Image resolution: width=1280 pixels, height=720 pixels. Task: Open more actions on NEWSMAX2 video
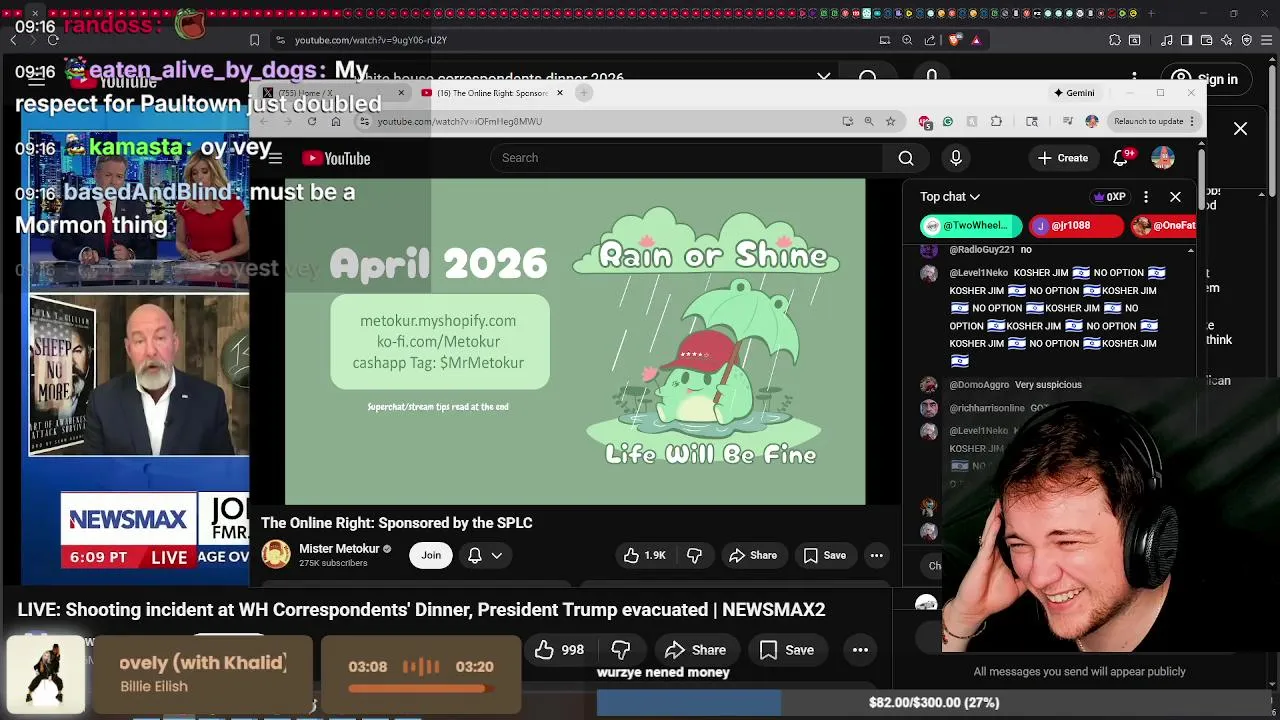click(x=860, y=650)
